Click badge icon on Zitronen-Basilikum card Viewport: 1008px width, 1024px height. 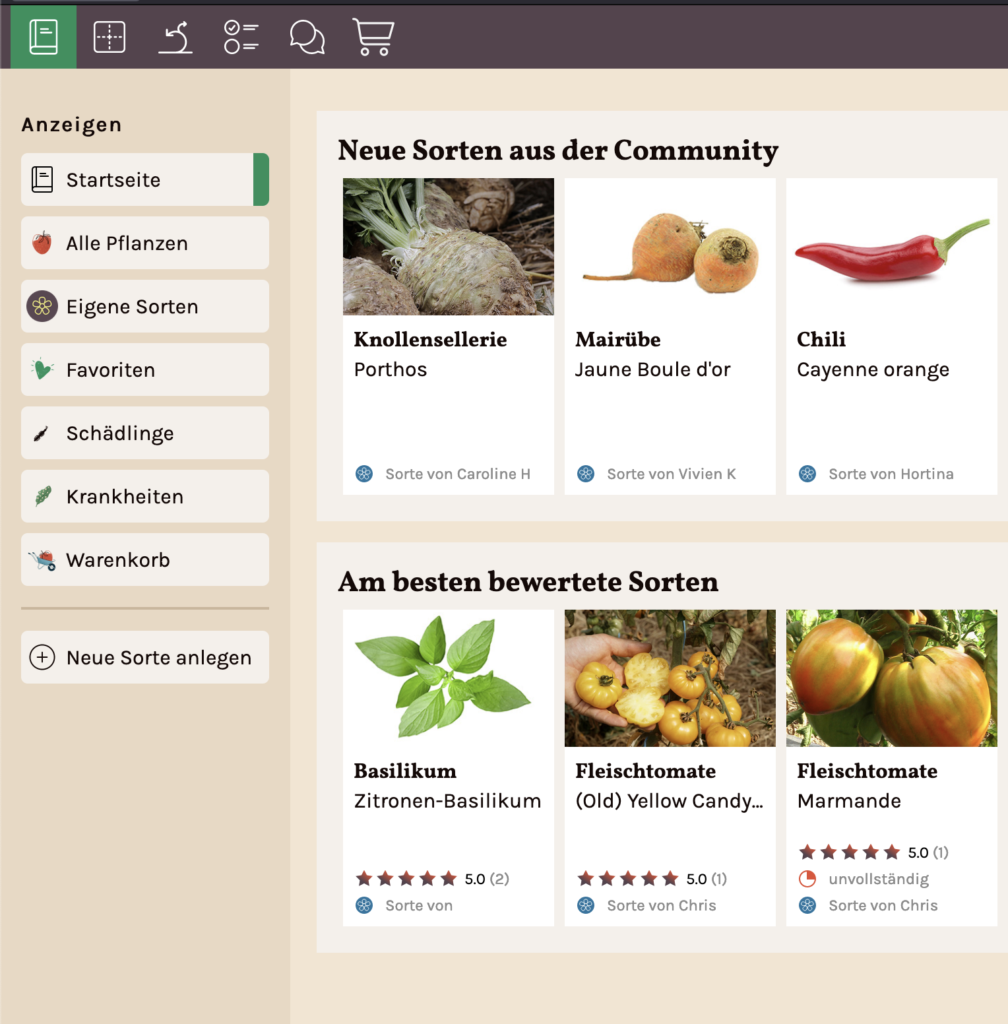364,905
